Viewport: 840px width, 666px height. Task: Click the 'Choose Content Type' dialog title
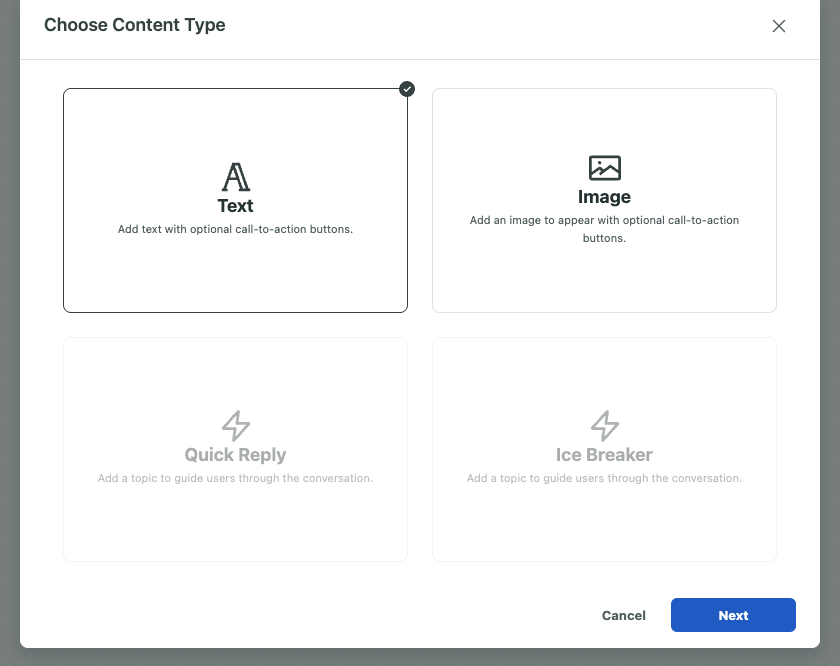tap(134, 25)
